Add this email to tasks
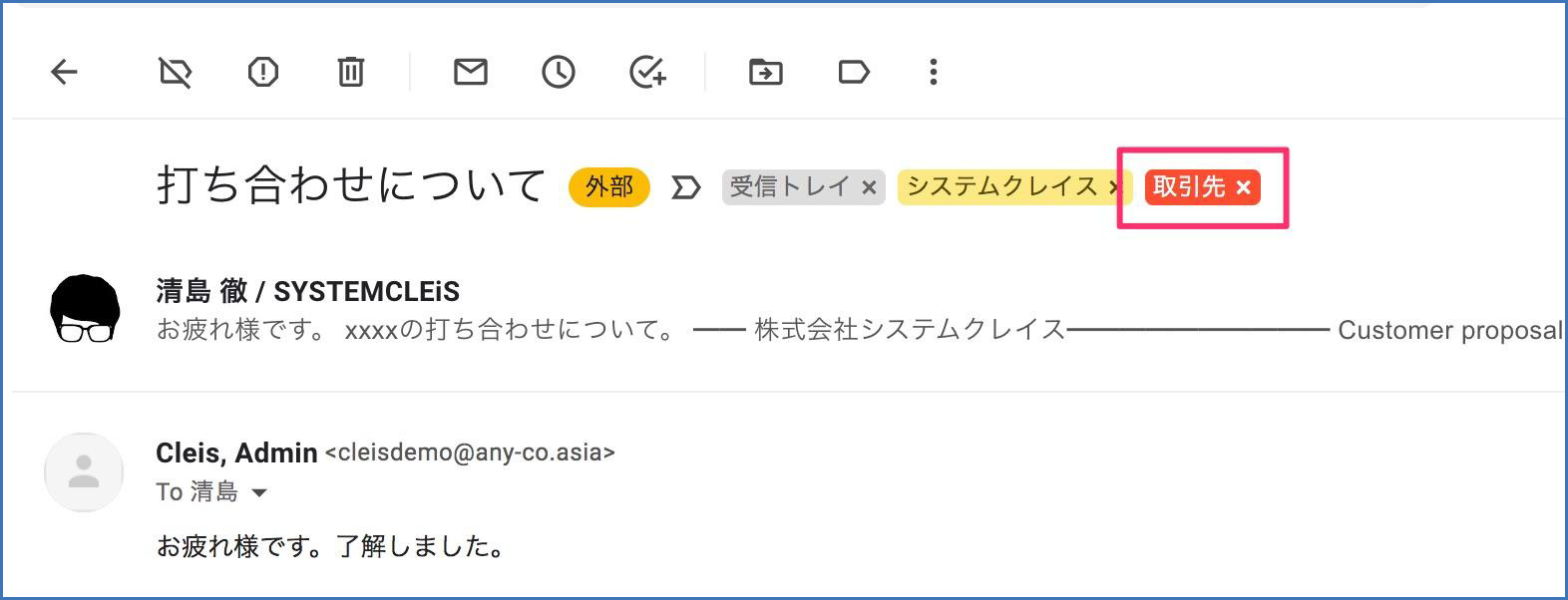 [x=647, y=72]
